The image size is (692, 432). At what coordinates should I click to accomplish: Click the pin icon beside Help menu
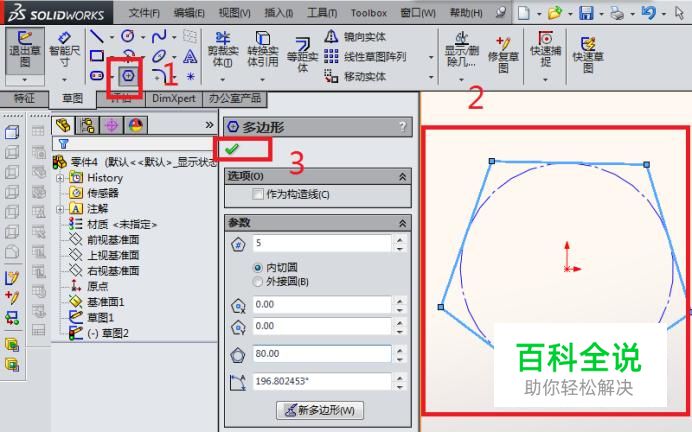[x=500, y=12]
